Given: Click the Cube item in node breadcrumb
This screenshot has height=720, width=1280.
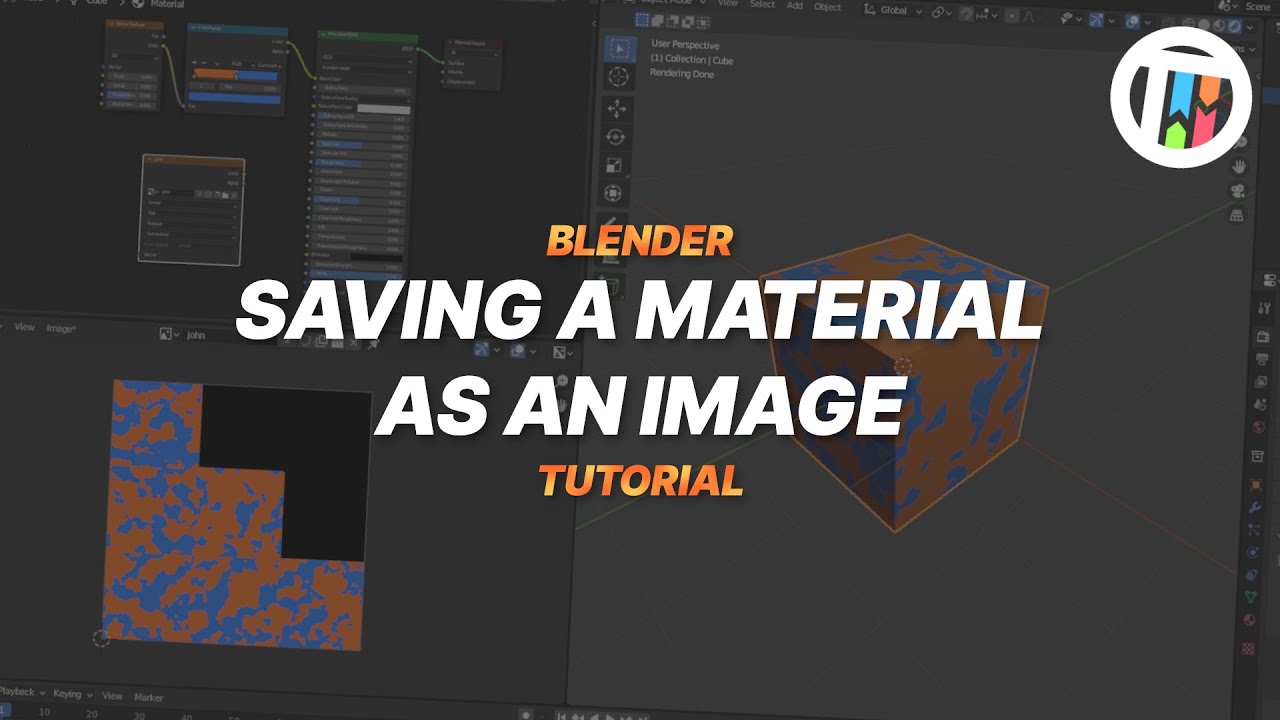Looking at the screenshot, I should 97,3.
